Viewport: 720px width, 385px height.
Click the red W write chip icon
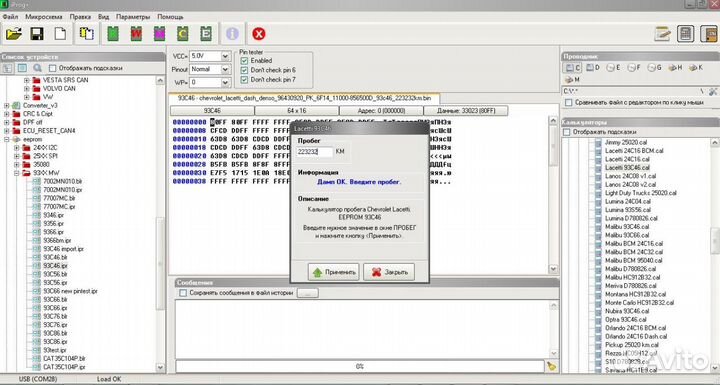(x=136, y=34)
